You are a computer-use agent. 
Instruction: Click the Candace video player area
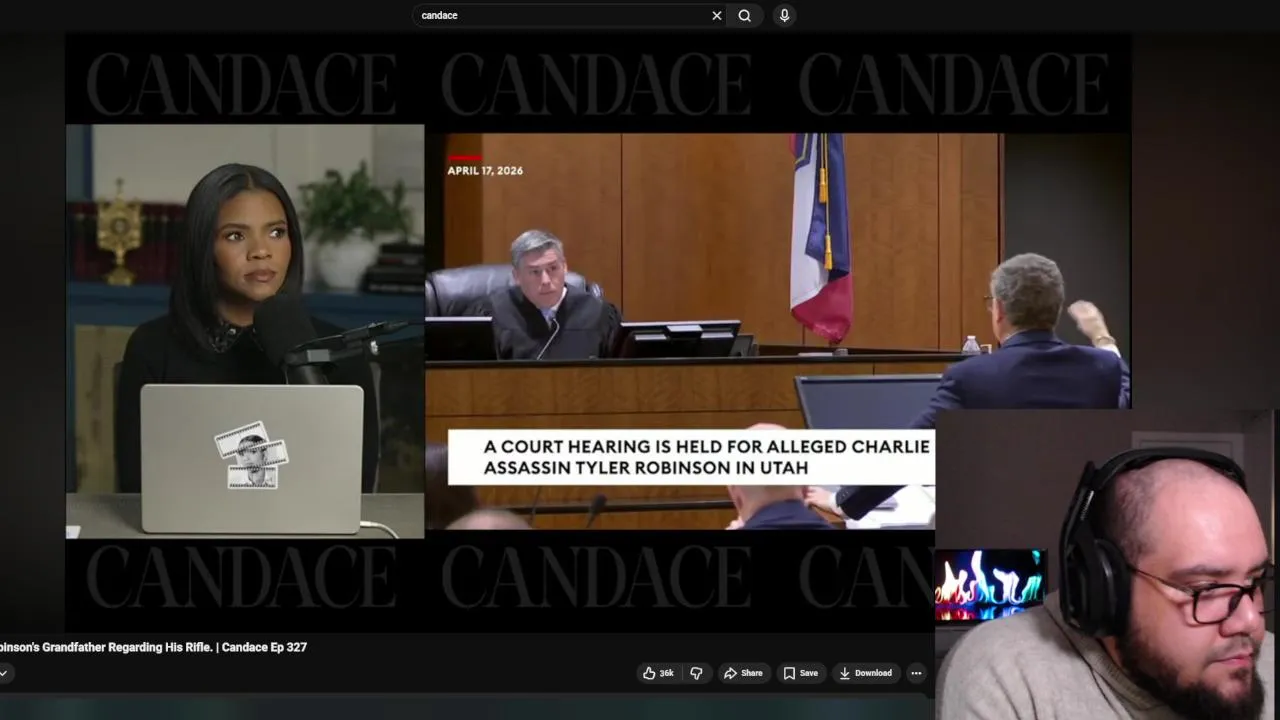coord(598,332)
